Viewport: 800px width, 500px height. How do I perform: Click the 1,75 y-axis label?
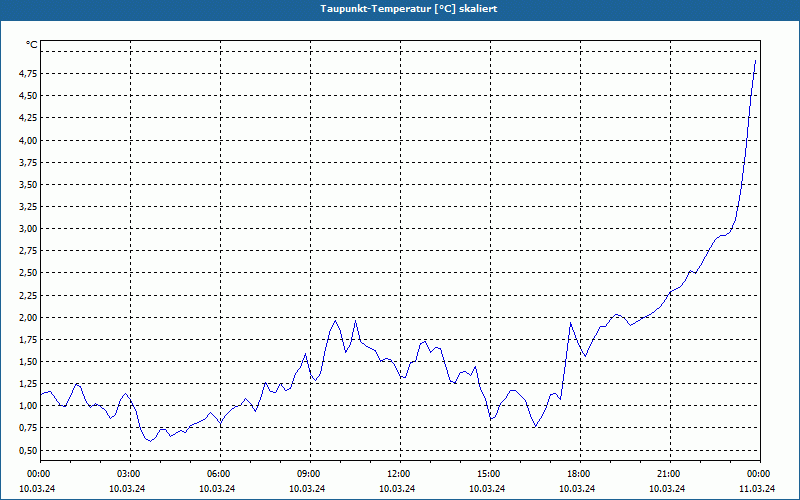pyautogui.click(x=28, y=339)
